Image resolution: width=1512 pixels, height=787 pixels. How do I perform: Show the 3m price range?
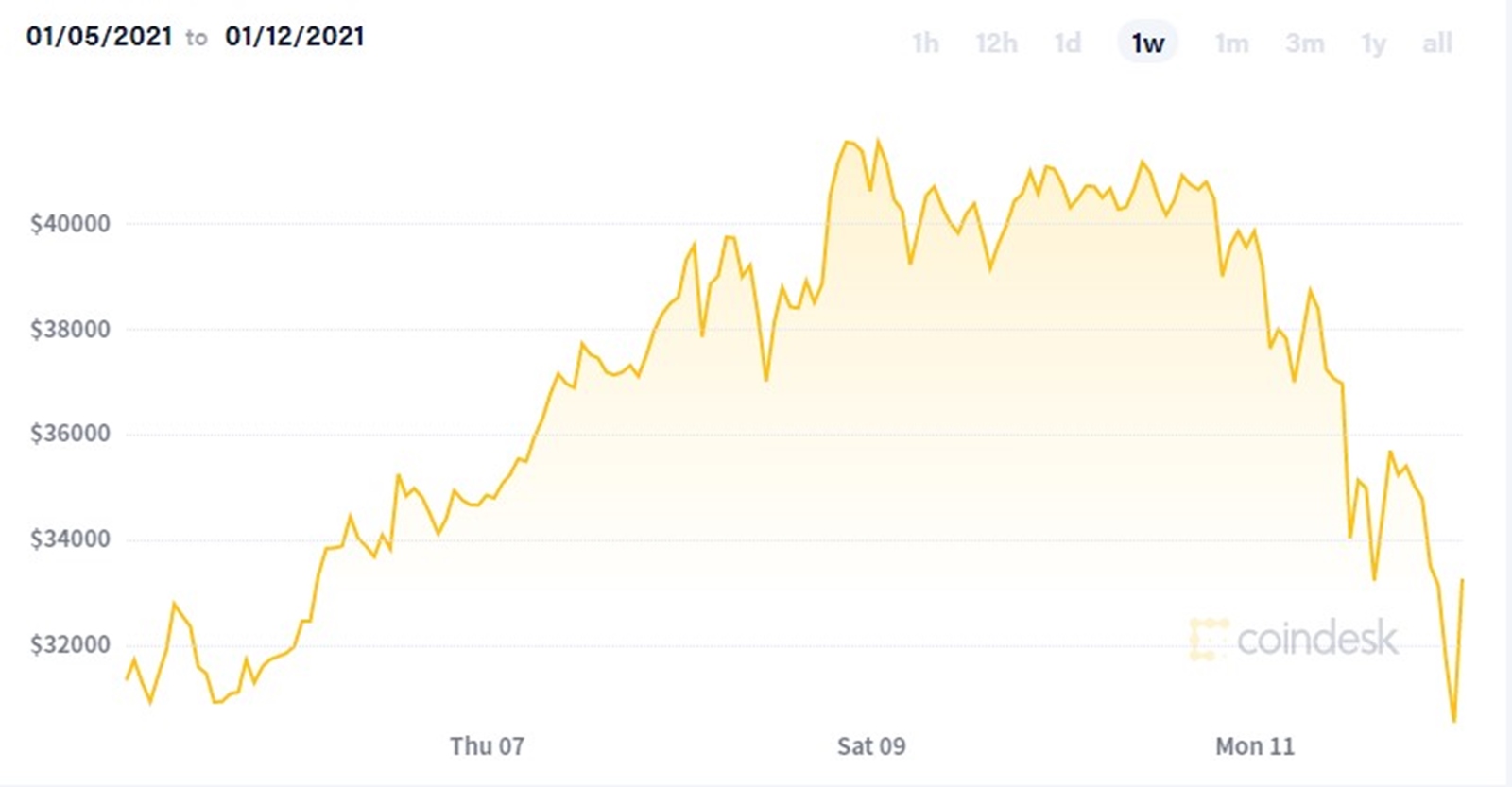[x=1304, y=43]
